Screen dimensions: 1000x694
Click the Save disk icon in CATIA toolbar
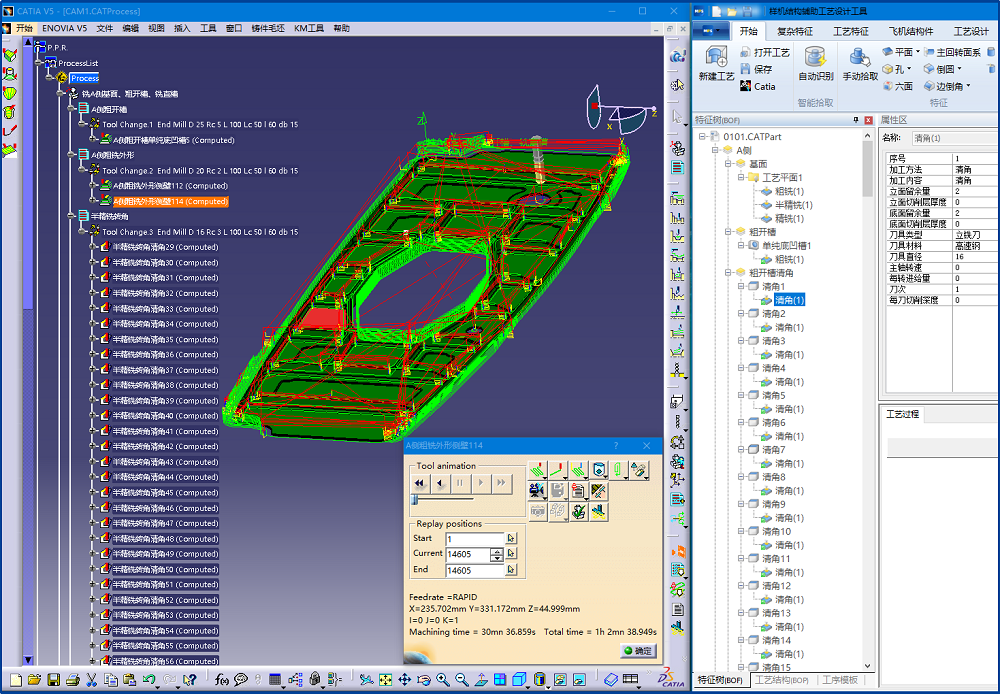[x=54, y=680]
